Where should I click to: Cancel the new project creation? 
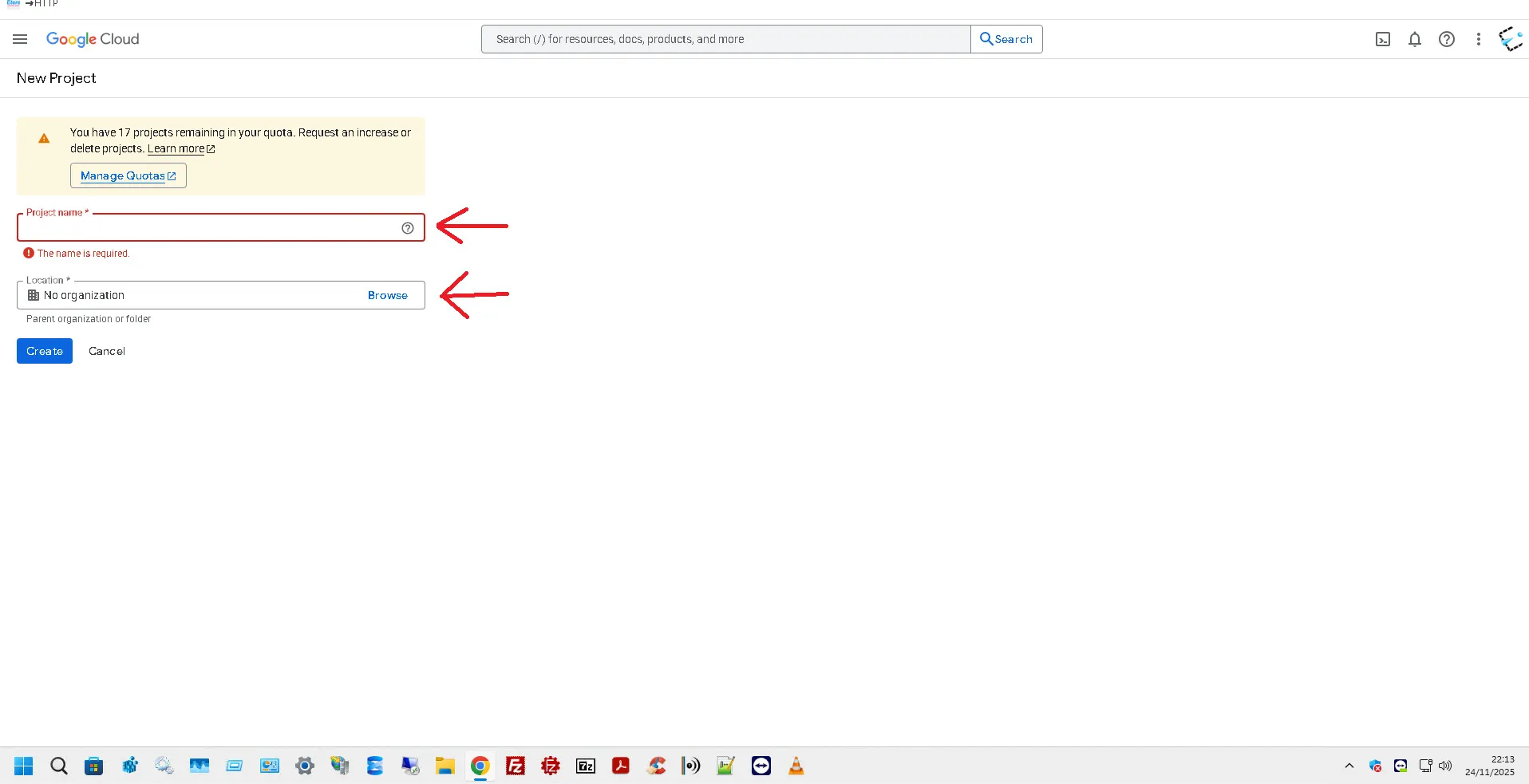click(107, 351)
